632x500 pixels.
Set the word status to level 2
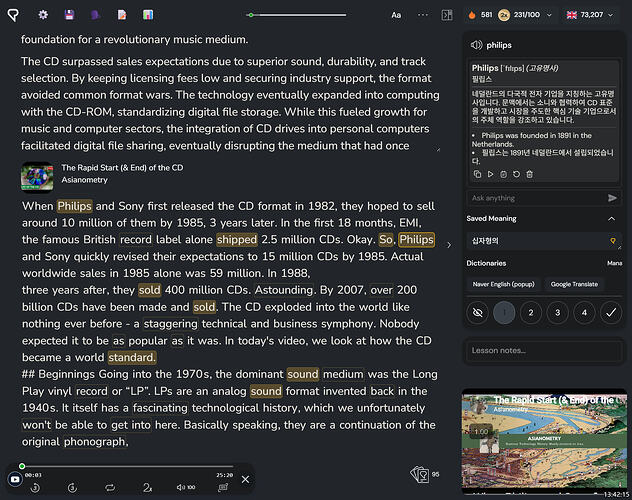coord(531,312)
